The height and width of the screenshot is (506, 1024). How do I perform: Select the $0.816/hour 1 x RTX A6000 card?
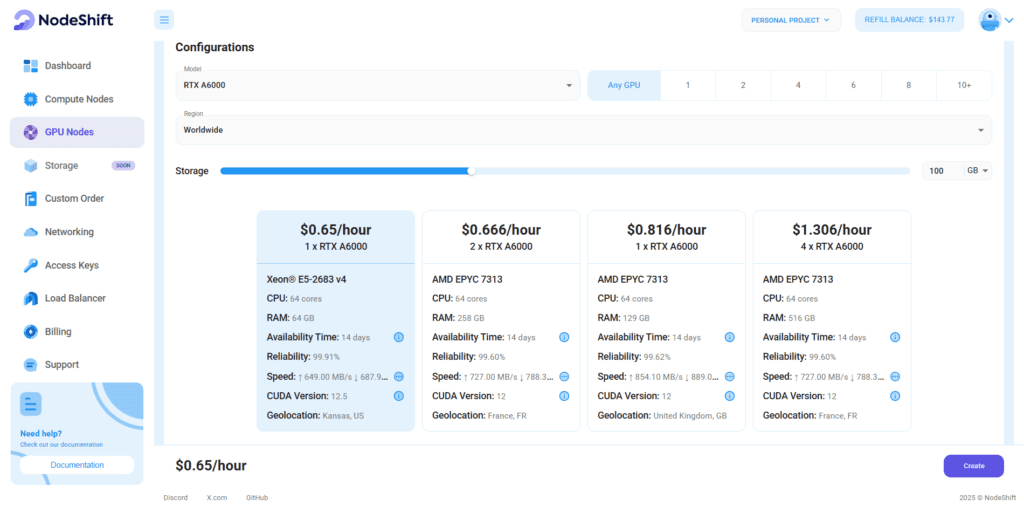pos(667,321)
